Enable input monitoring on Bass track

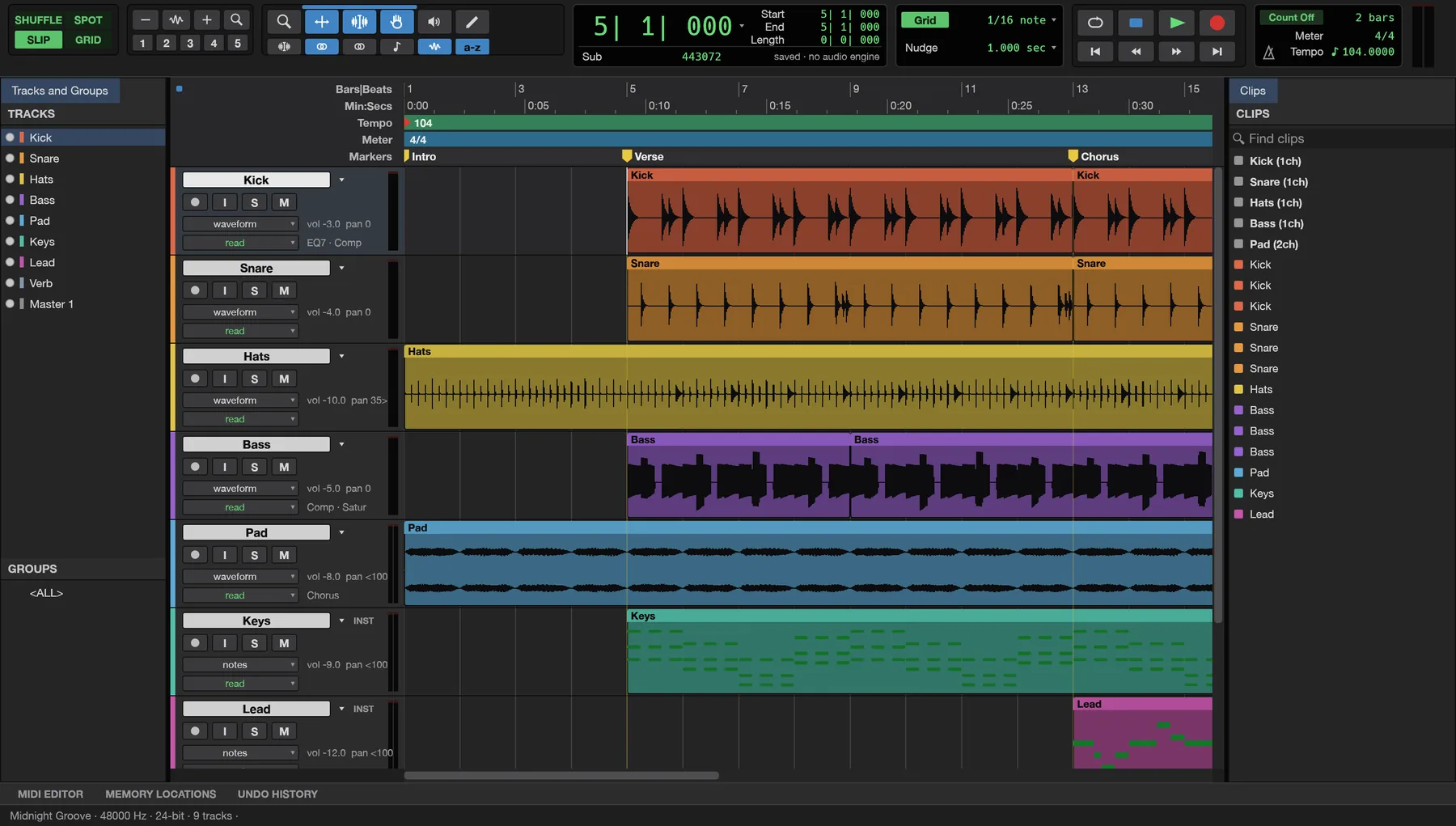click(x=225, y=467)
